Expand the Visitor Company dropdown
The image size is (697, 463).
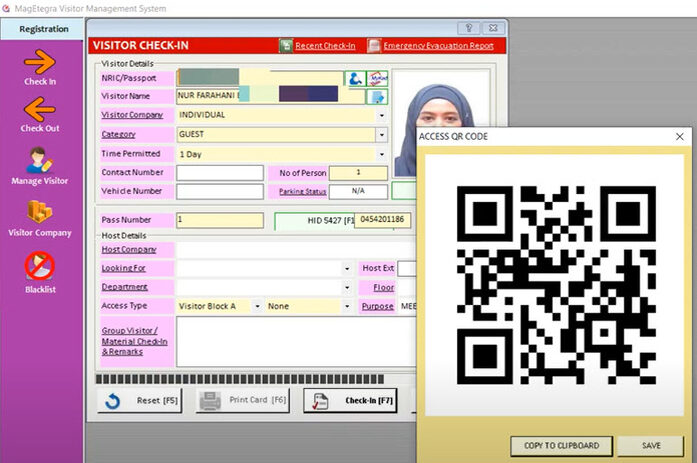coord(381,116)
